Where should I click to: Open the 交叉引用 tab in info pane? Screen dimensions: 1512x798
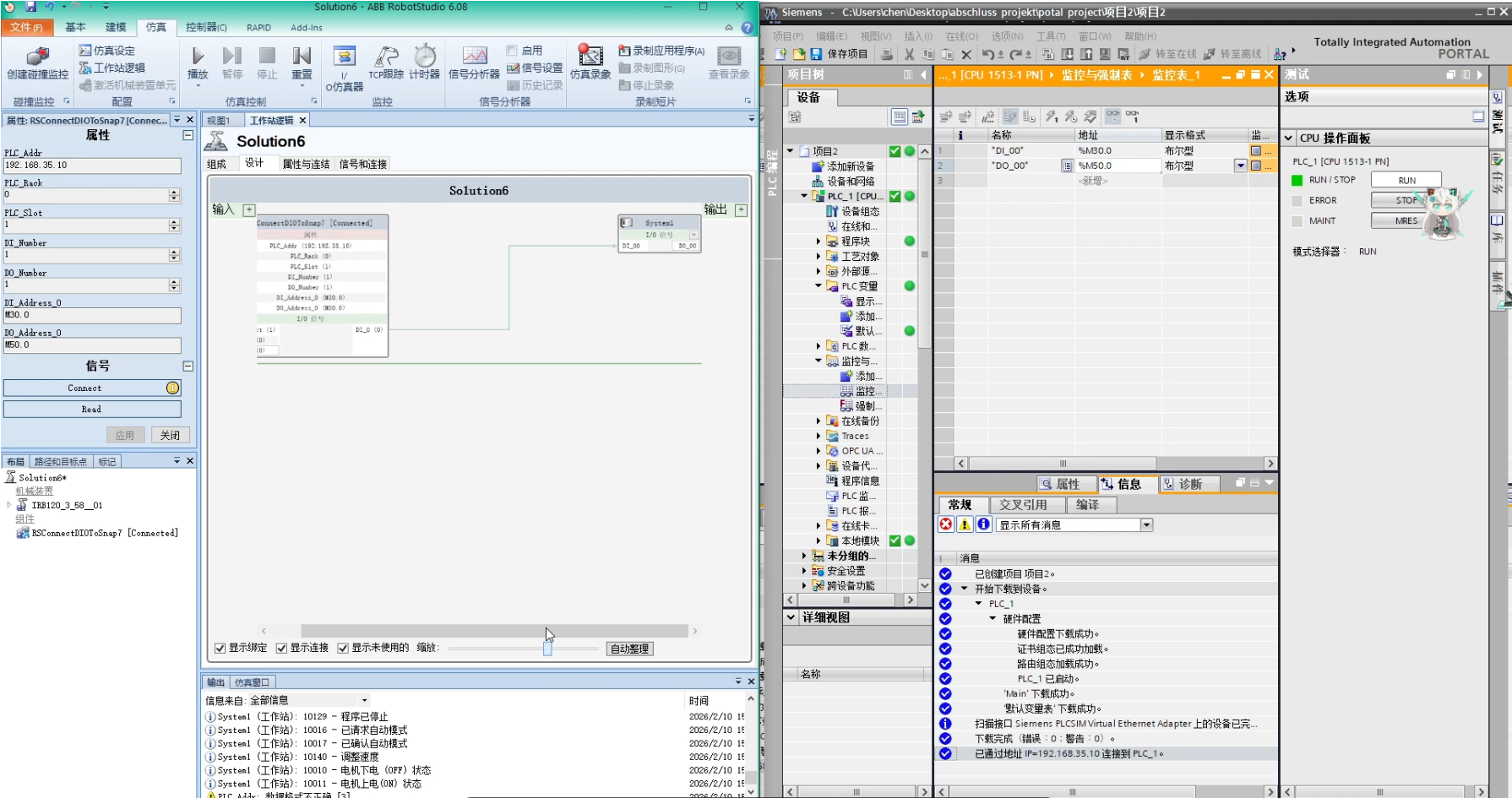(1025, 504)
